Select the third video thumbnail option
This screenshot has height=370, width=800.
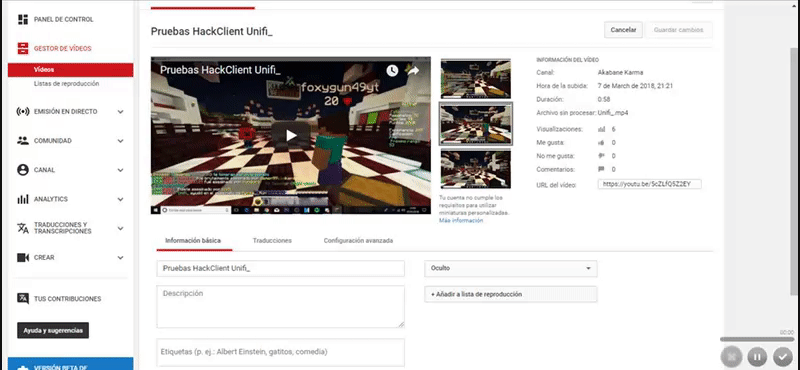pos(476,169)
